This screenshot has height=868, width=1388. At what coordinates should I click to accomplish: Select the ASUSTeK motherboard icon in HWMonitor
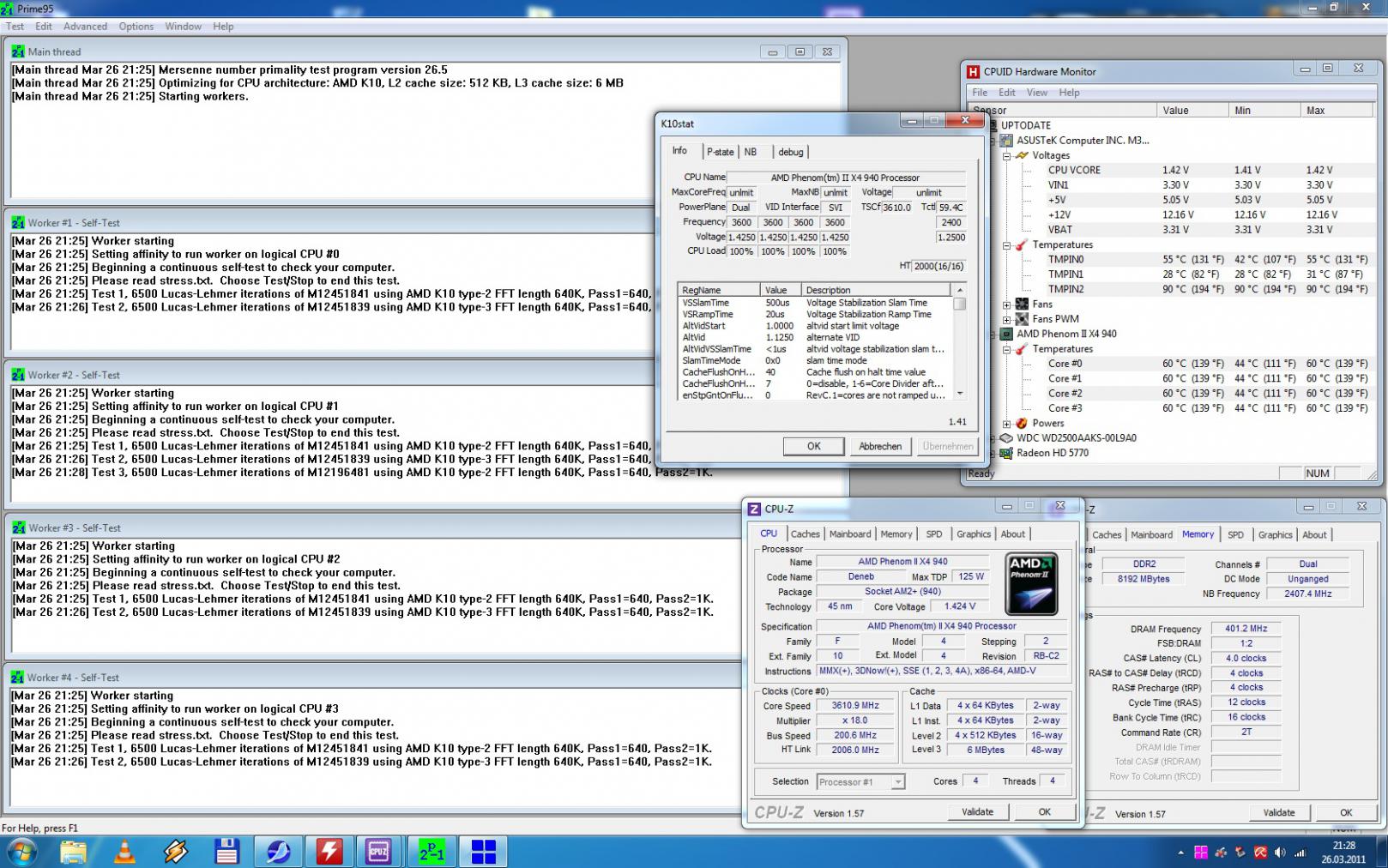(x=1007, y=141)
